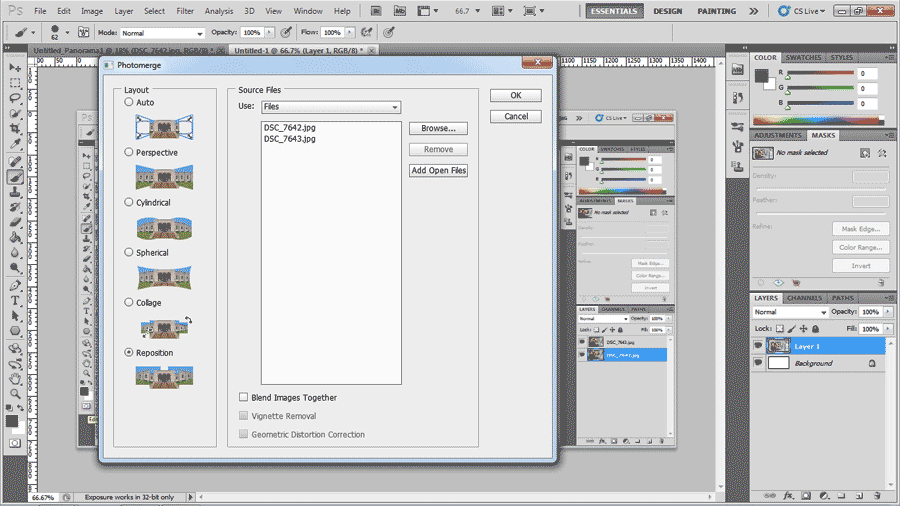900x506 pixels.
Task: Click the R red color slider
Action: point(820,73)
